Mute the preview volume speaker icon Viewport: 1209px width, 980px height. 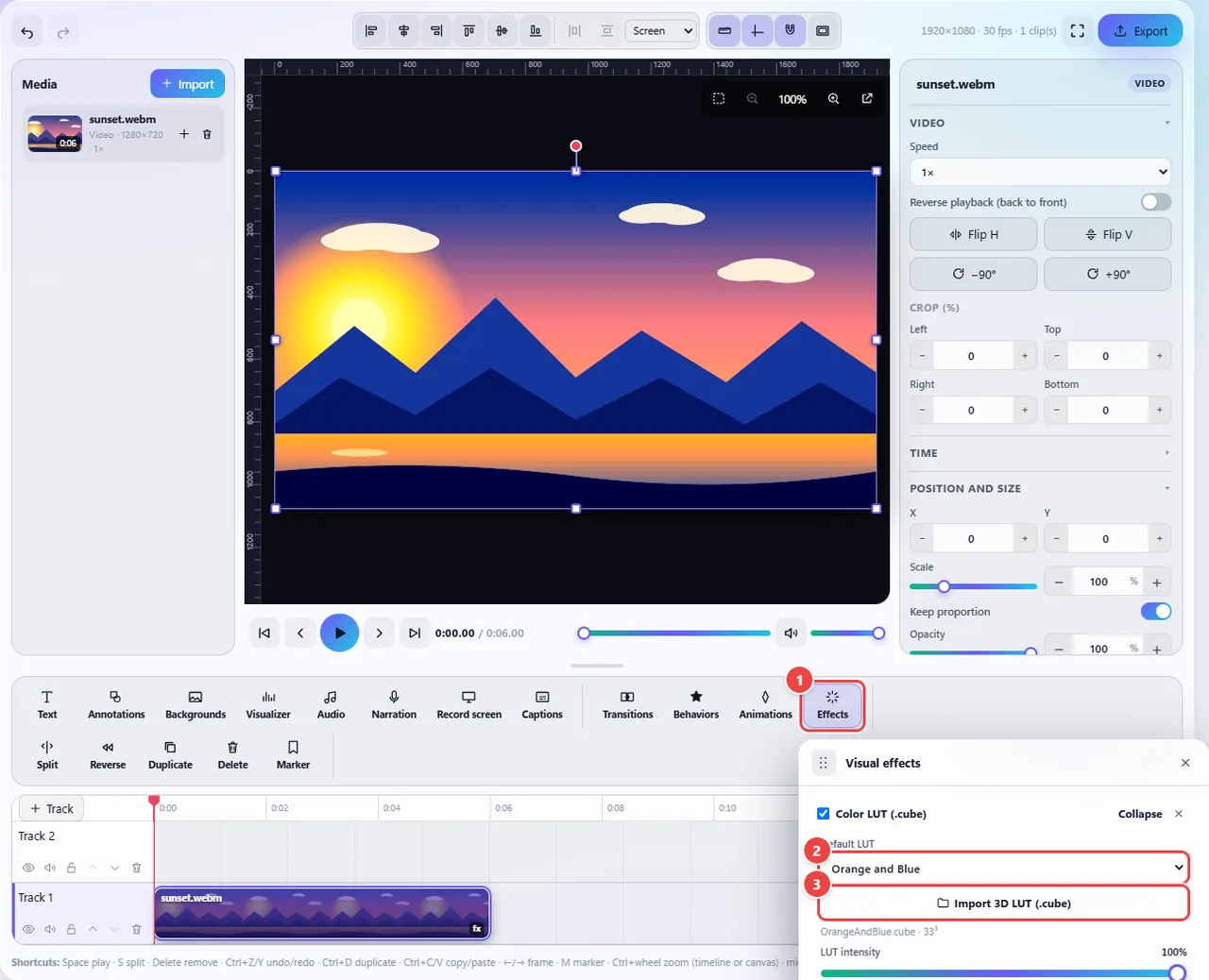[792, 634]
